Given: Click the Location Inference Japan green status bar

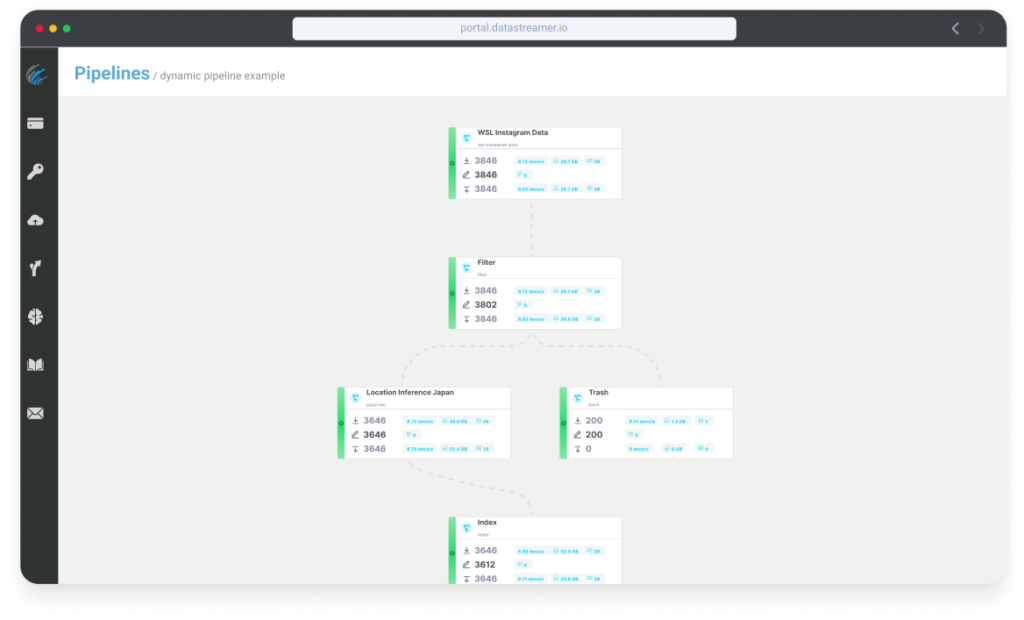Looking at the screenshot, I should [x=341, y=423].
